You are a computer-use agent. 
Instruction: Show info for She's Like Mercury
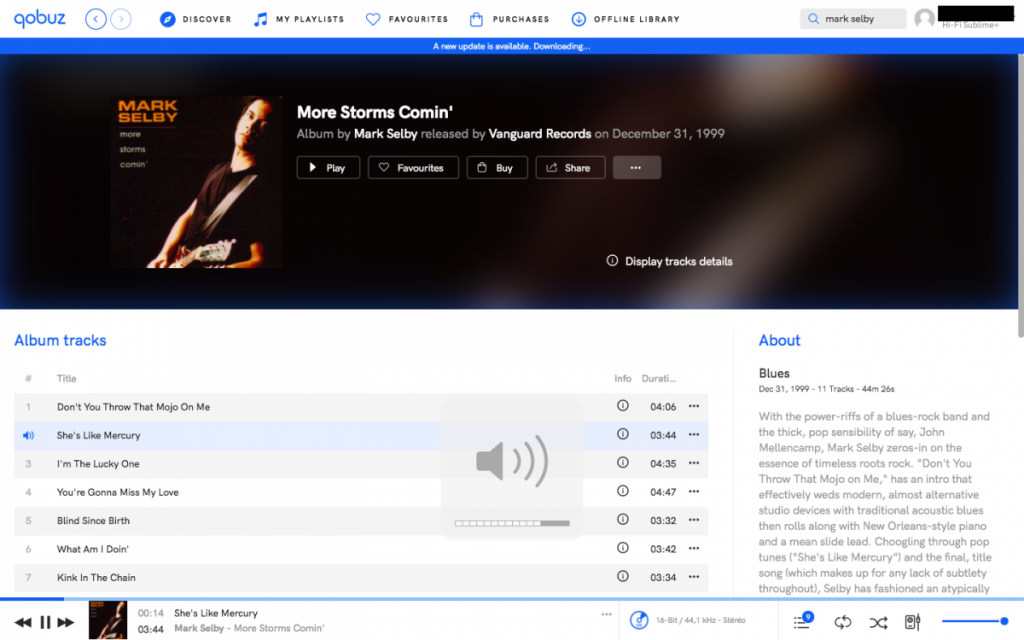click(622, 434)
